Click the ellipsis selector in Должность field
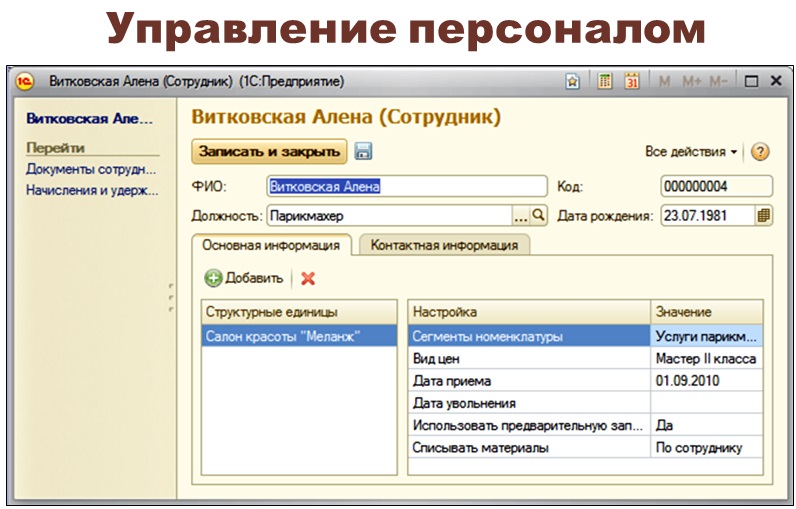Viewport: 796px width, 509px height. [520, 215]
